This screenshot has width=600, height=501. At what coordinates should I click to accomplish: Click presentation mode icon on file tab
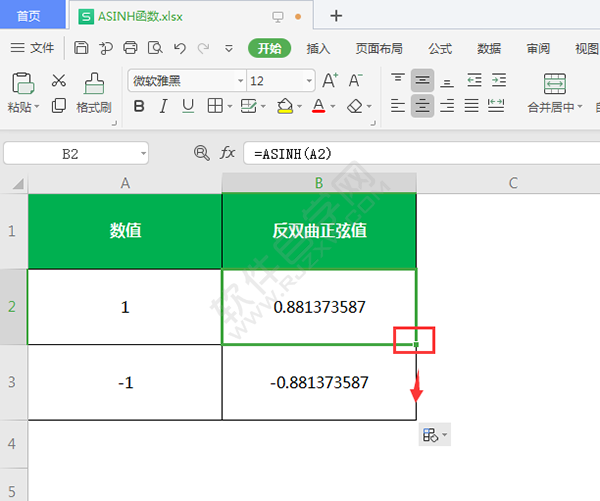278,16
